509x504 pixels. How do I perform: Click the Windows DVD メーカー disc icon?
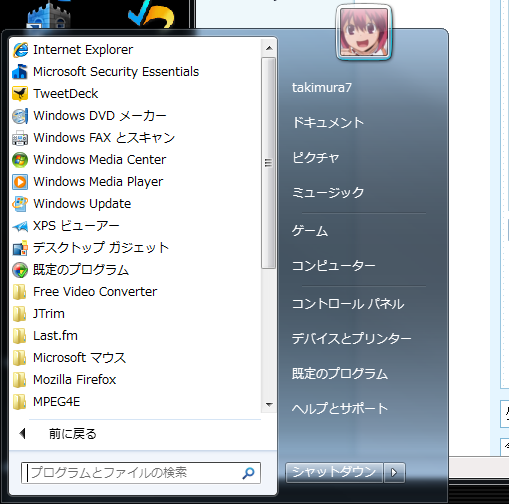click(20, 116)
